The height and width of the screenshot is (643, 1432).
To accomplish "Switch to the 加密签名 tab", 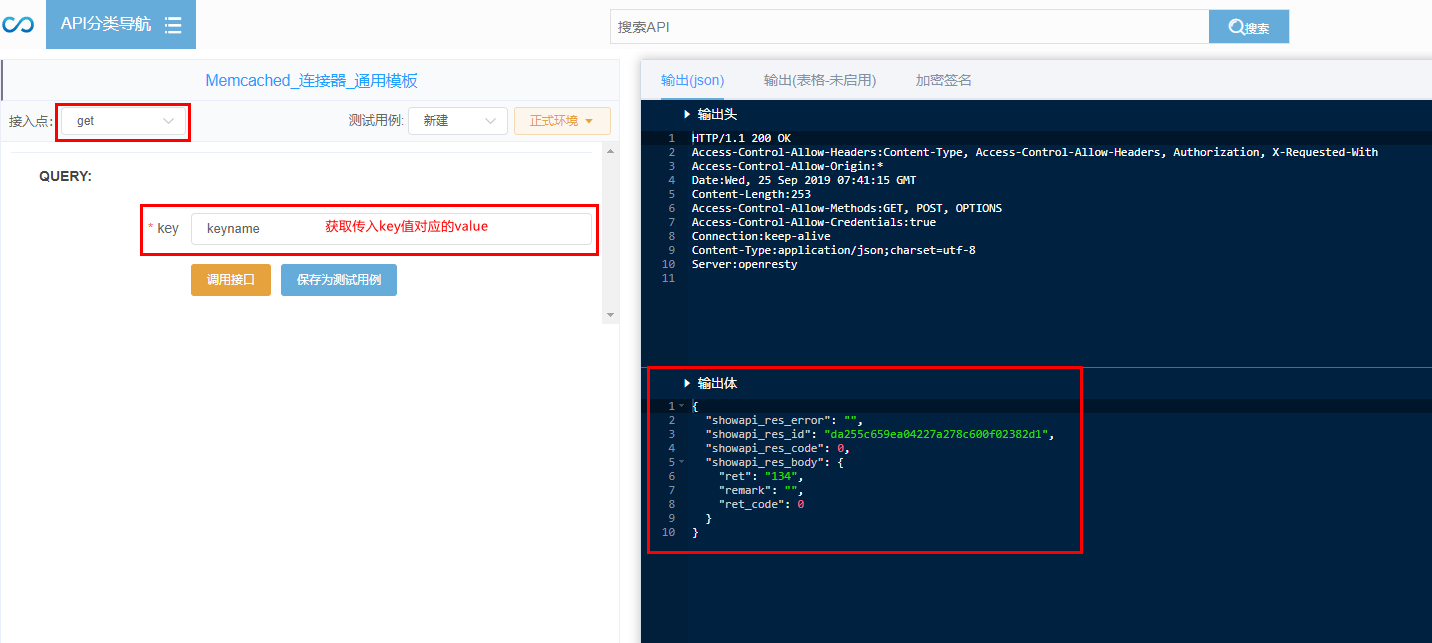I will coord(944,80).
